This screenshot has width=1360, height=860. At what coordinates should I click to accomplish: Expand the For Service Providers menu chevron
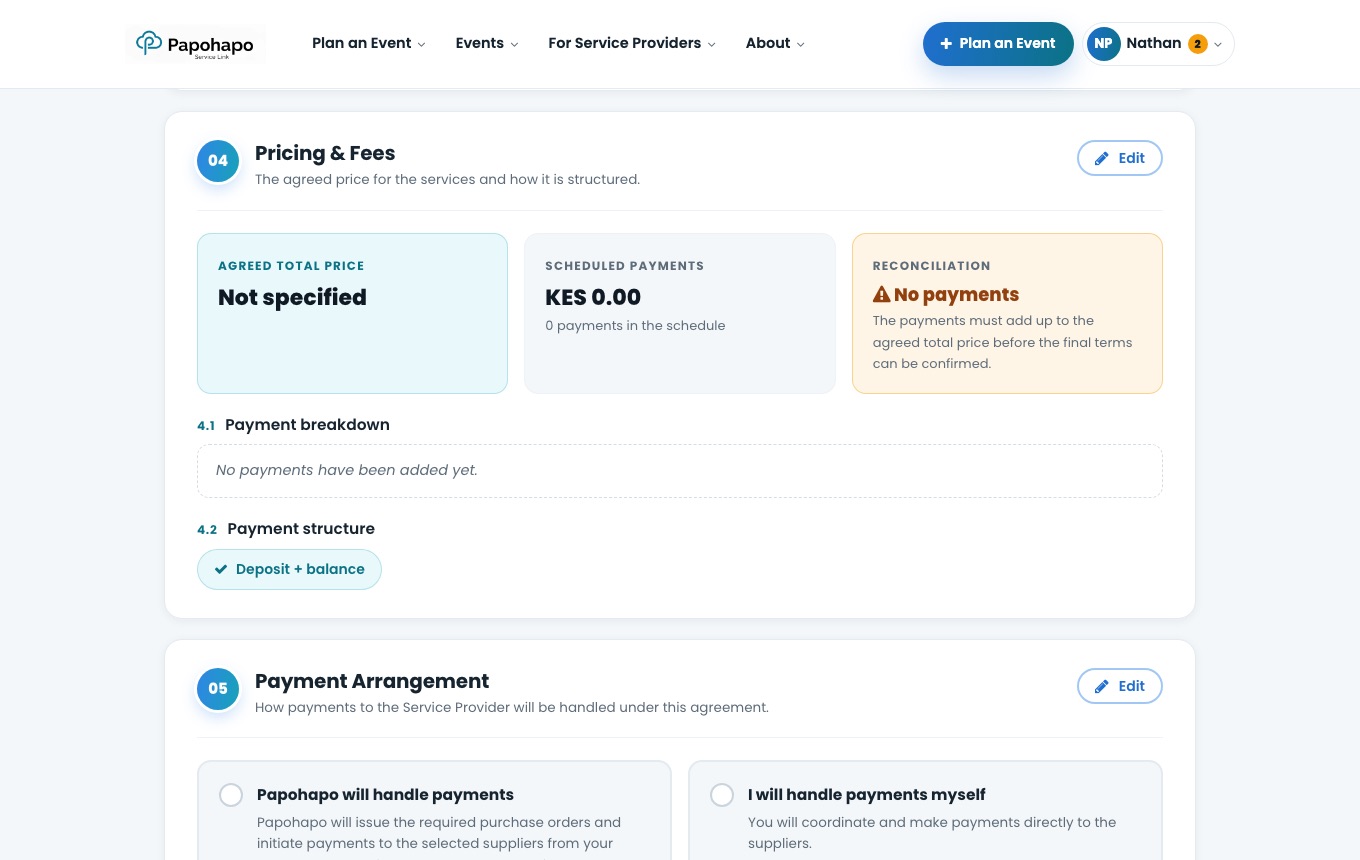[x=711, y=44]
